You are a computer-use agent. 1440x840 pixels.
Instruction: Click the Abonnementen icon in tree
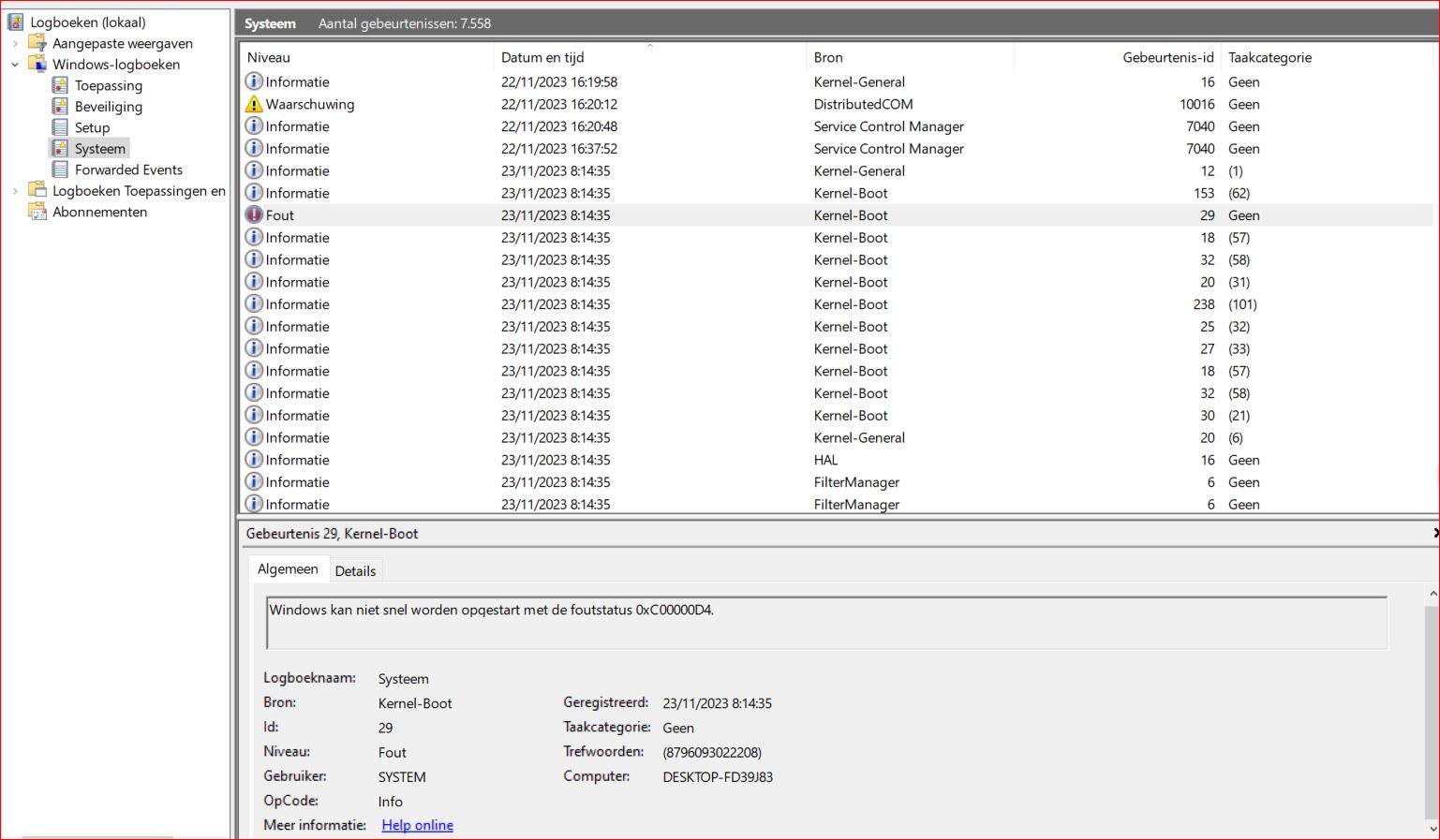(37, 212)
